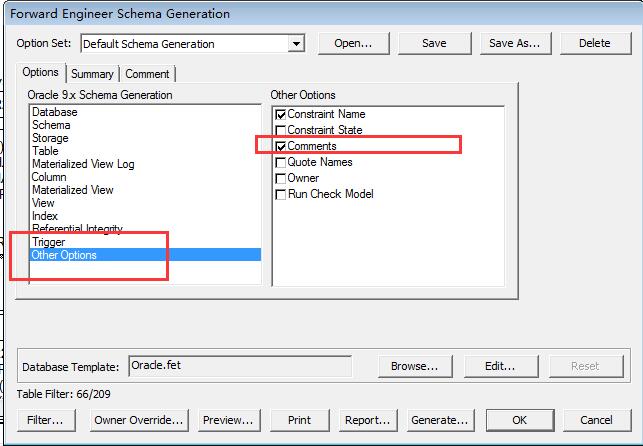Expand the Option Set dropdown arrow

296,43
